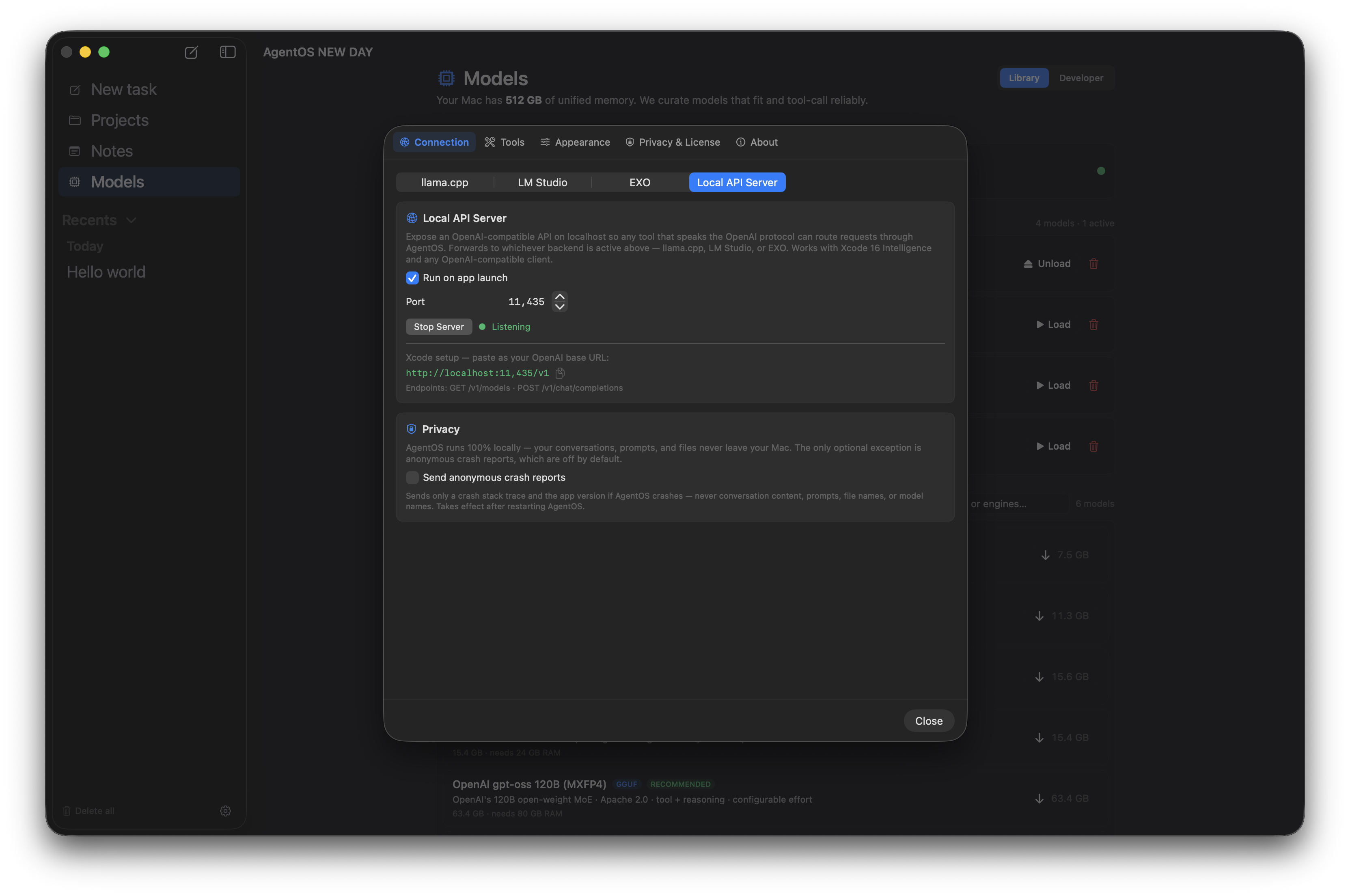Screen dimensions: 1350x896
Task: Download OpenAI gpt-oss 120B 63.4 GB
Action: pos(1062,799)
